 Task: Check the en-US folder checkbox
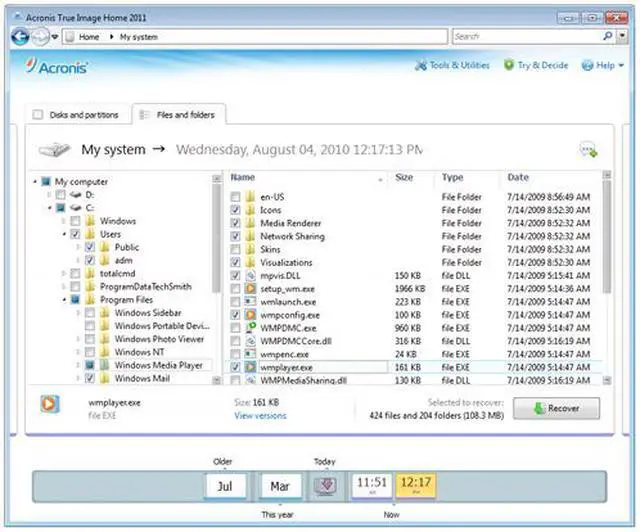236,197
